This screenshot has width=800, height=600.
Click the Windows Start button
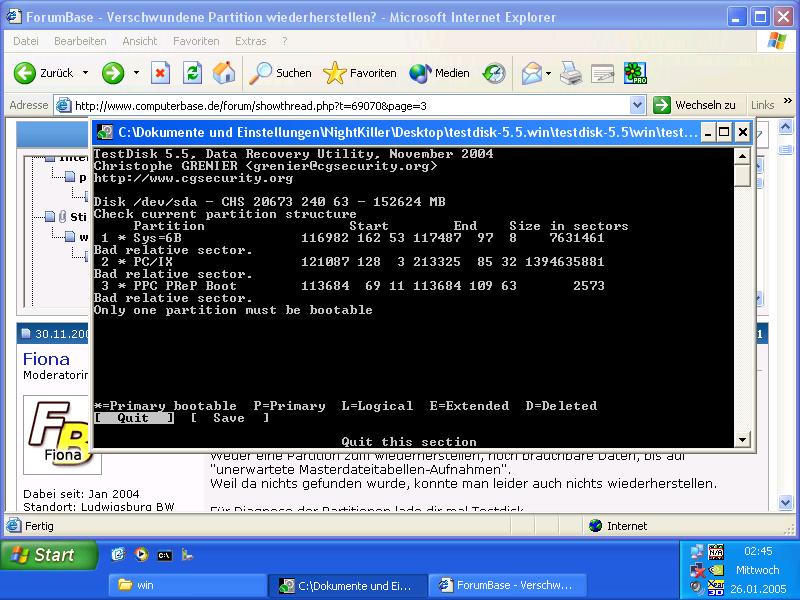49,555
